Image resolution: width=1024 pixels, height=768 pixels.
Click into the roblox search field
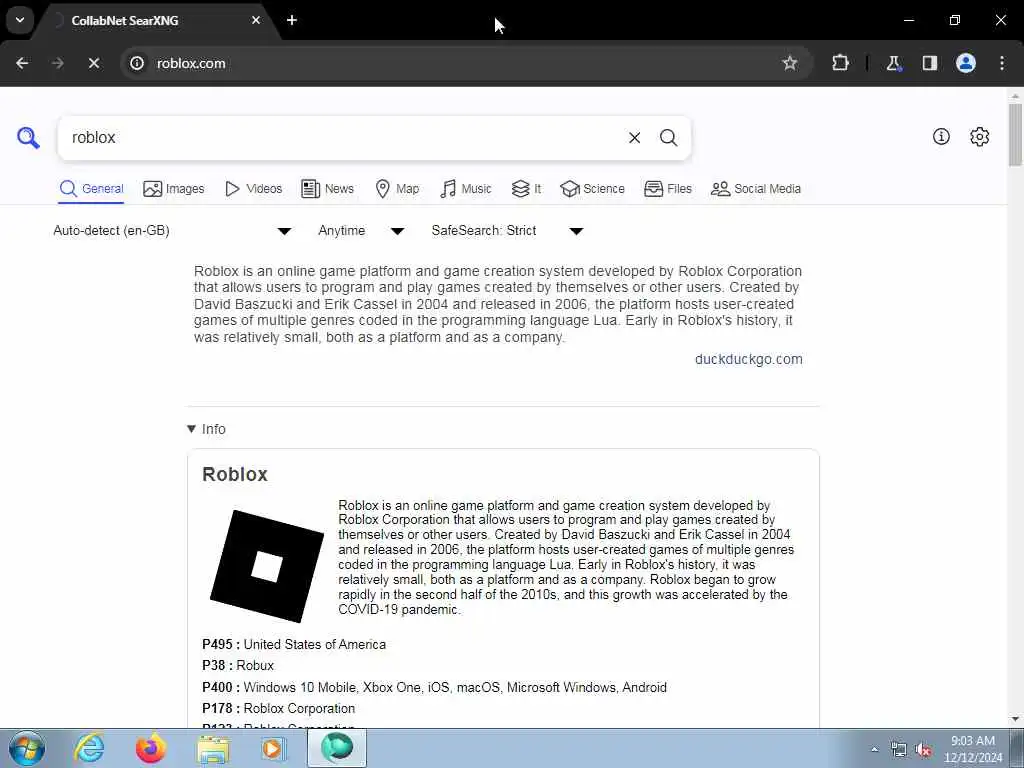346,138
